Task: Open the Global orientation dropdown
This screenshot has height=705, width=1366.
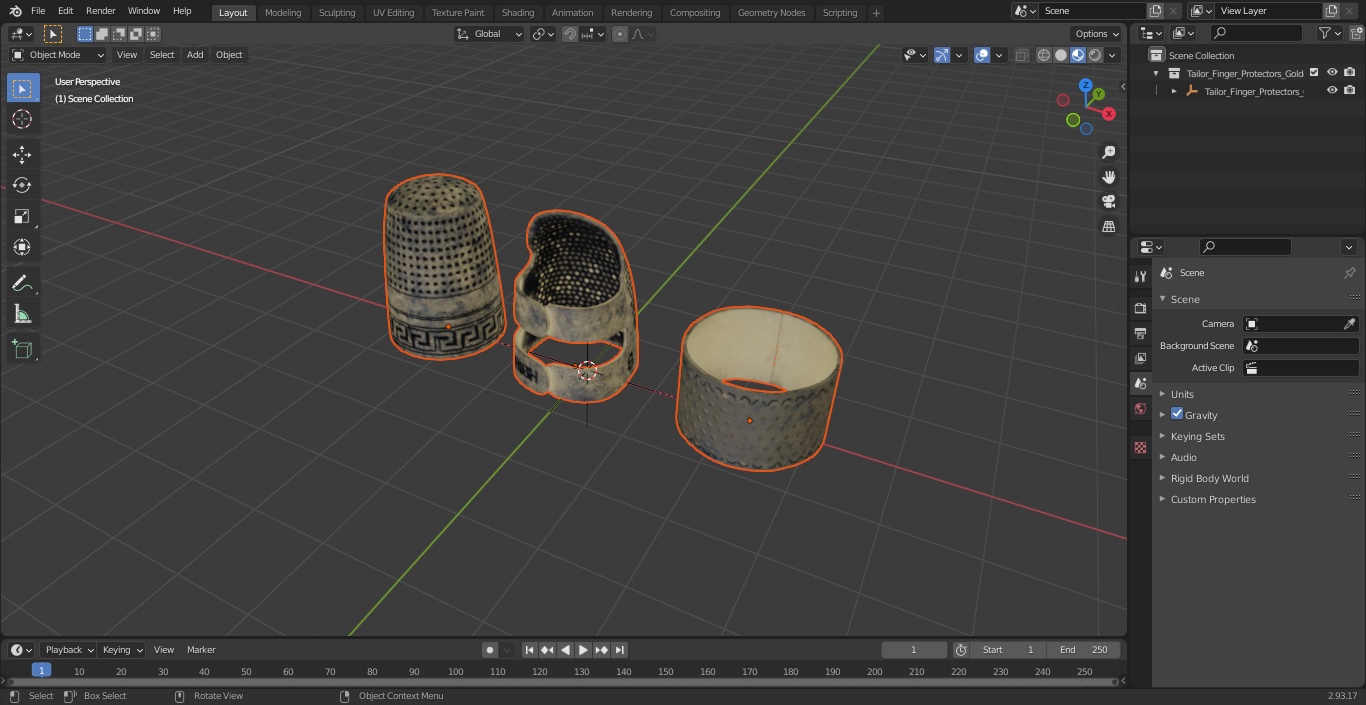Action: tap(489, 34)
